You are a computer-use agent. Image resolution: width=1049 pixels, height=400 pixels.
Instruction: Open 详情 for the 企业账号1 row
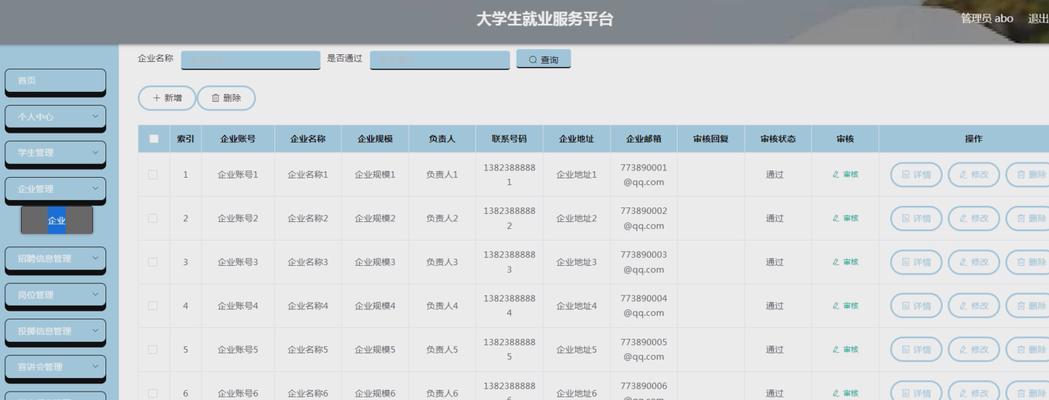point(916,175)
